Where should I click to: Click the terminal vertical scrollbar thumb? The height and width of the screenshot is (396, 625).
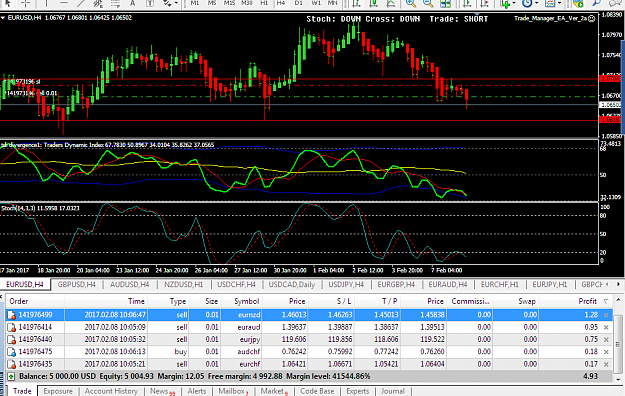[x=618, y=344]
